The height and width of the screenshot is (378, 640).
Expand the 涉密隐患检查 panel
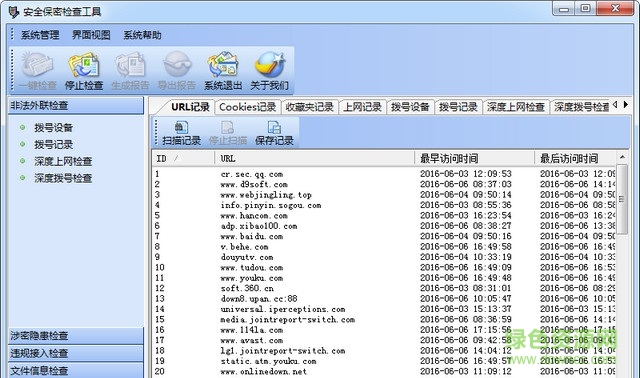click(76, 336)
